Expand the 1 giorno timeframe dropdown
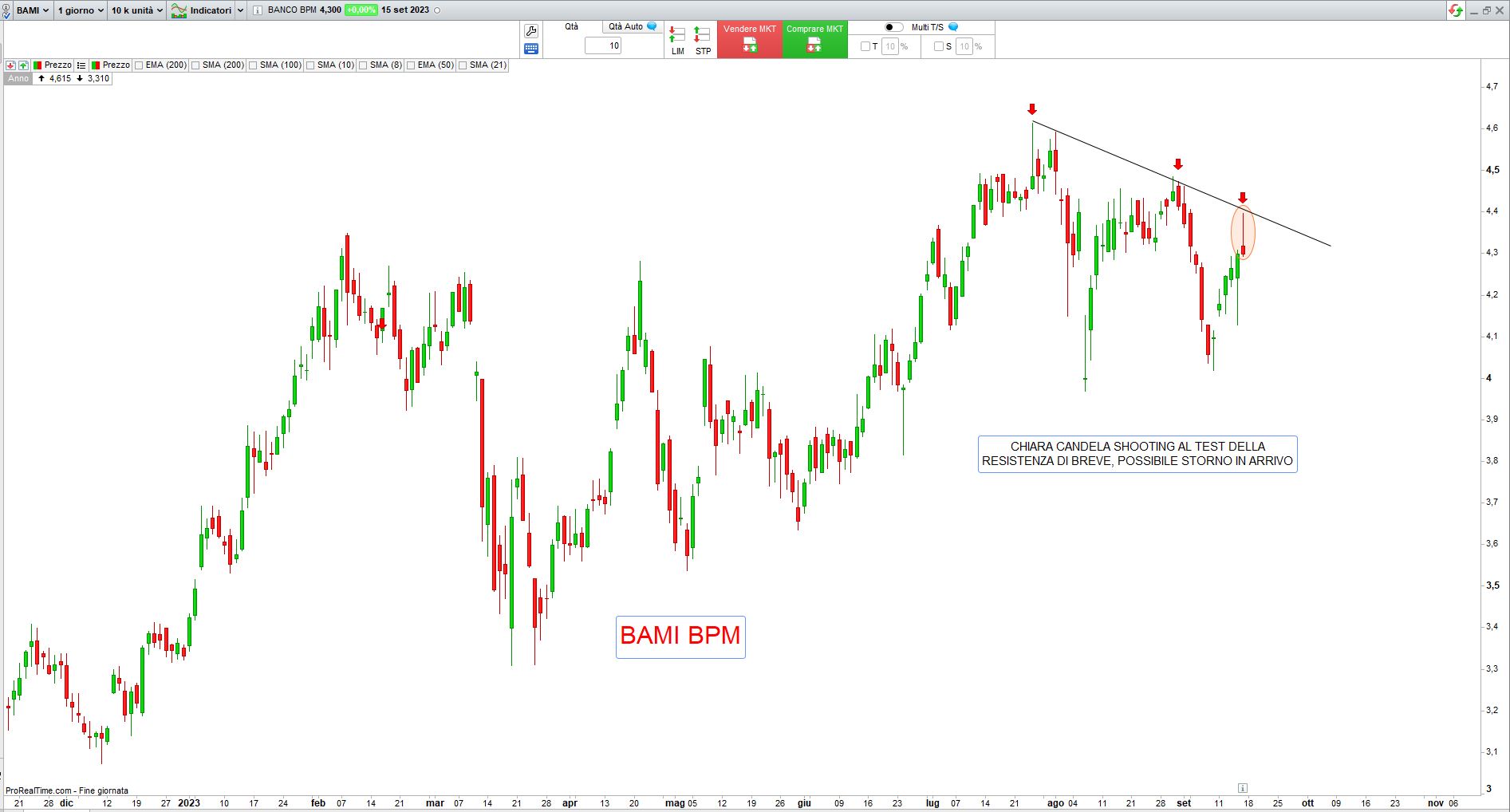This screenshot has width=1510, height=812. click(x=80, y=10)
